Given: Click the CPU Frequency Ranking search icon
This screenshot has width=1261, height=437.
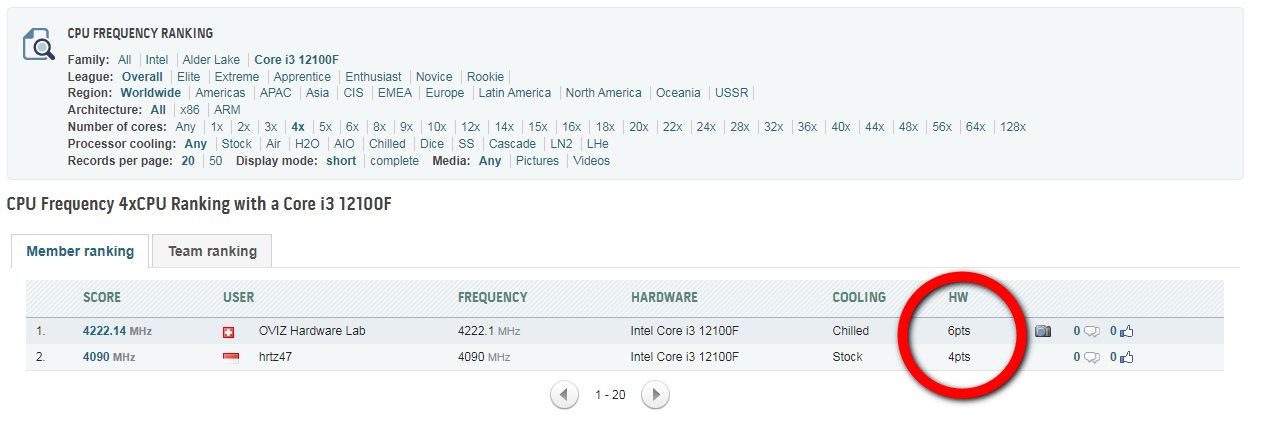Looking at the screenshot, I should [x=38, y=44].
